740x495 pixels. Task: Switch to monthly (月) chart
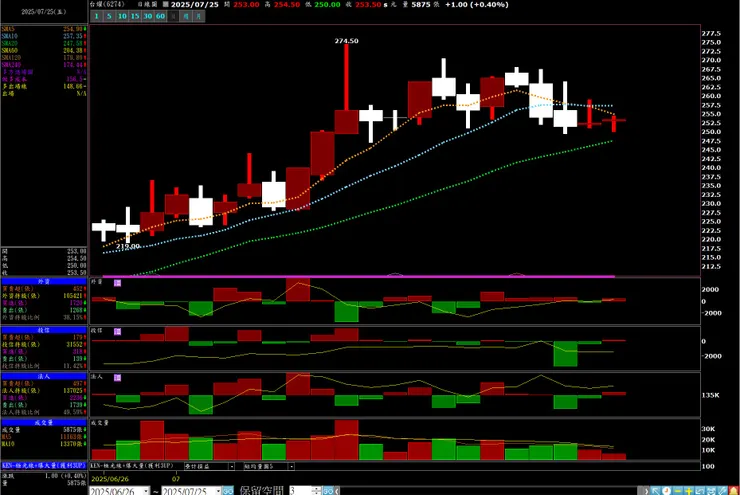(x=199, y=16)
